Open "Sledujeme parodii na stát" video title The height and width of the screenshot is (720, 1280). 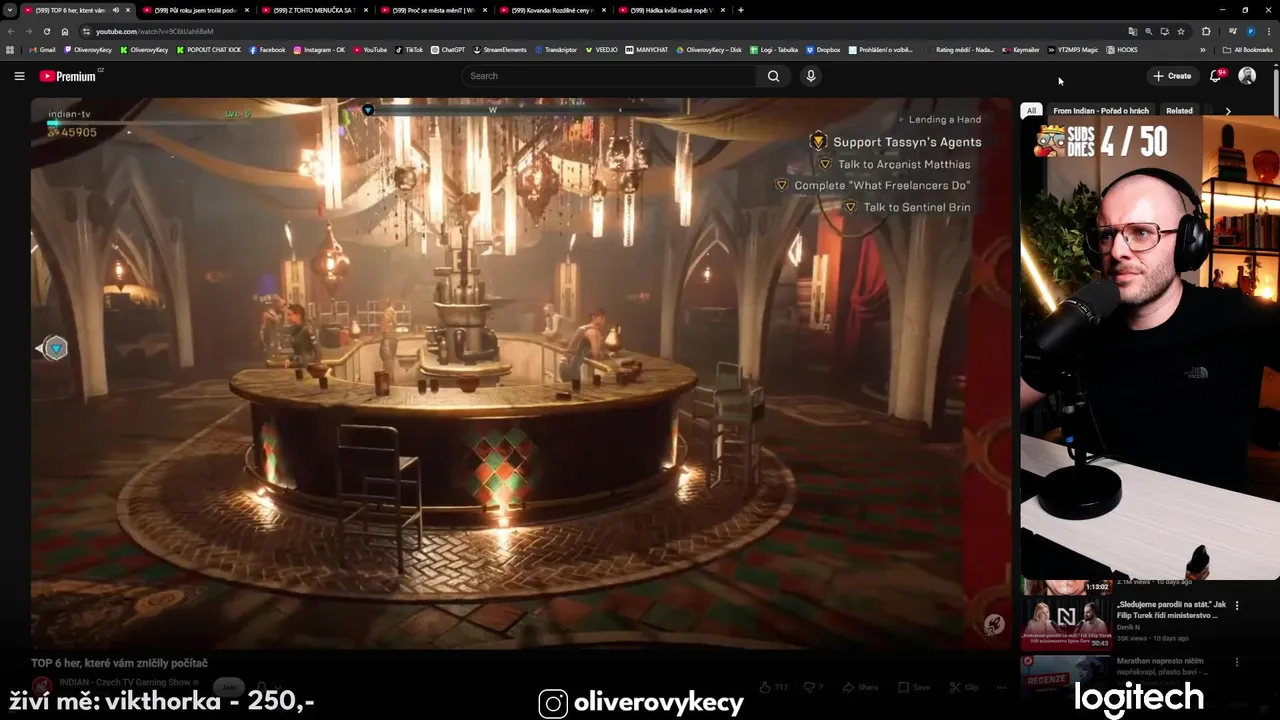[x=1172, y=610]
